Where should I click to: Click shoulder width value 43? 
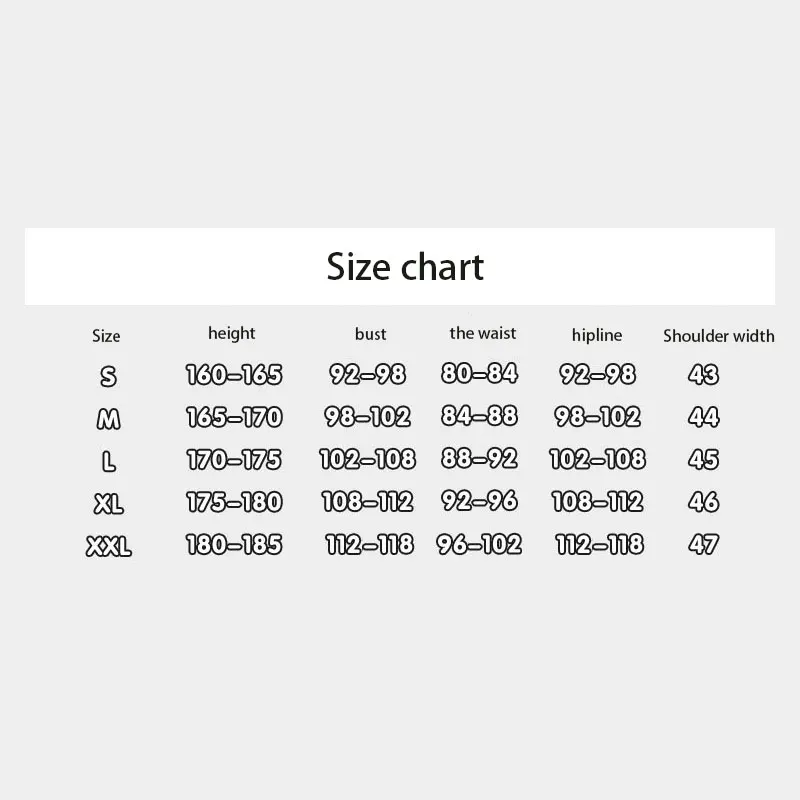[x=704, y=375]
